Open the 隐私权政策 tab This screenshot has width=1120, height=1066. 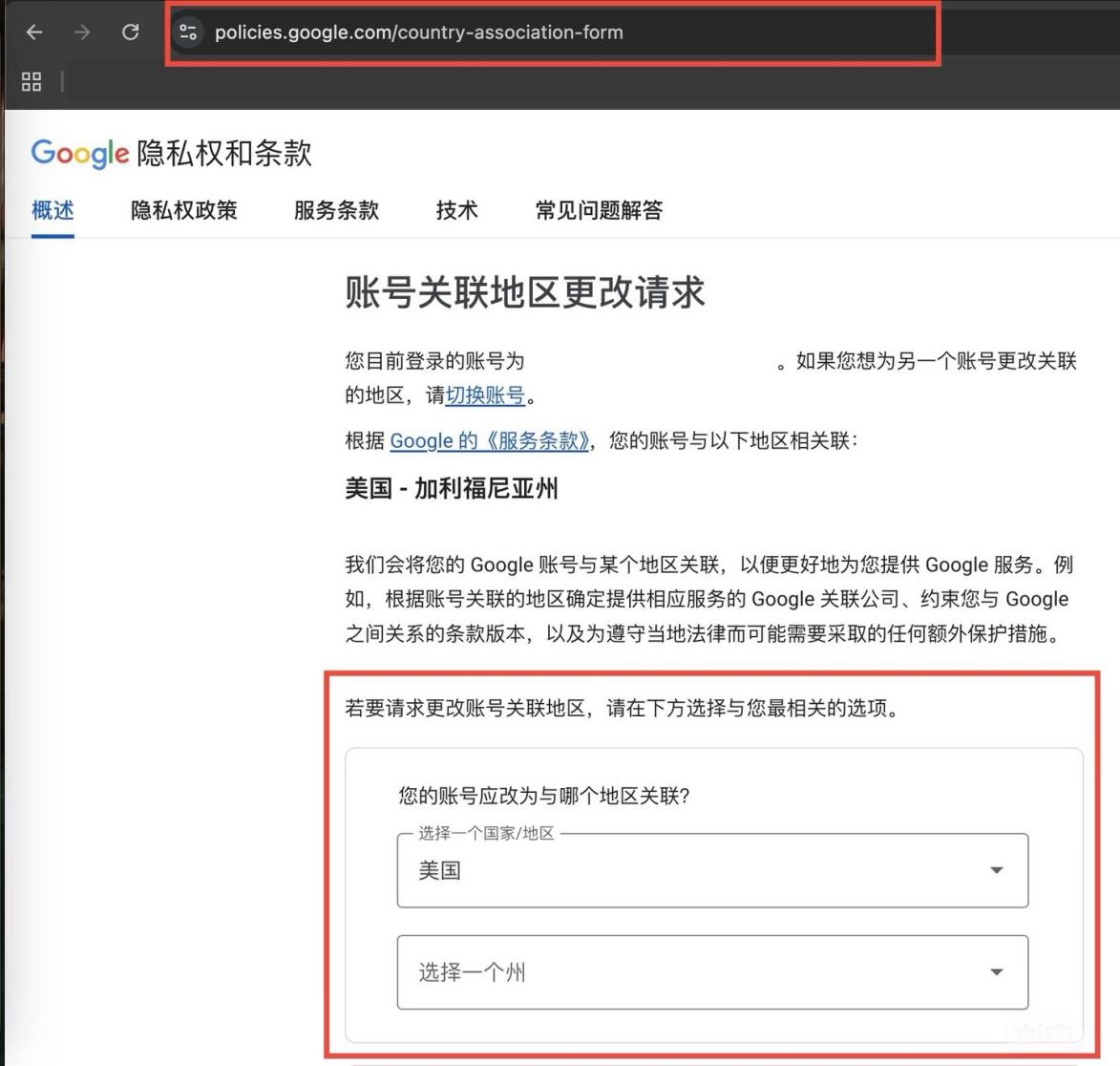183,210
